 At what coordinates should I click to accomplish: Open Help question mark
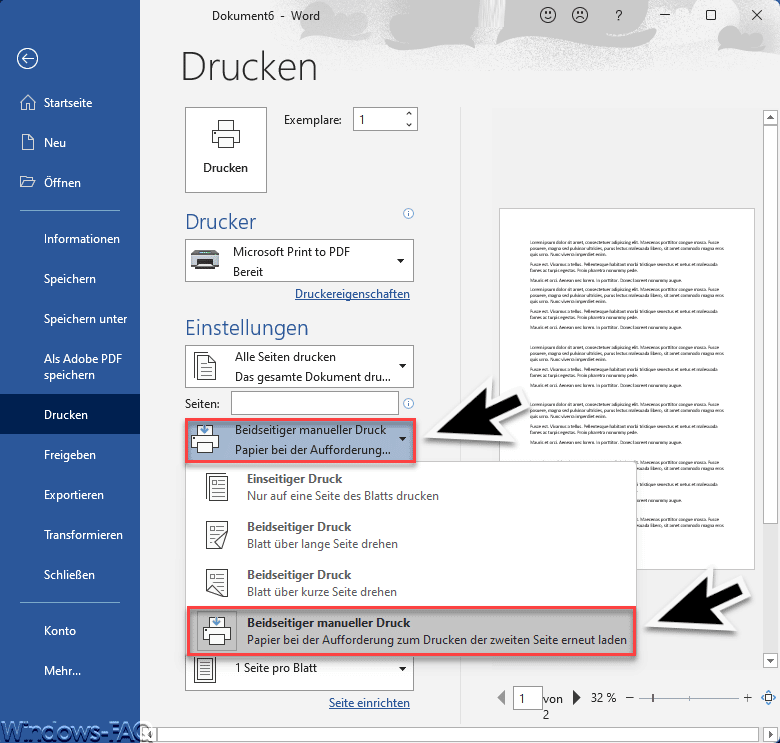click(618, 15)
